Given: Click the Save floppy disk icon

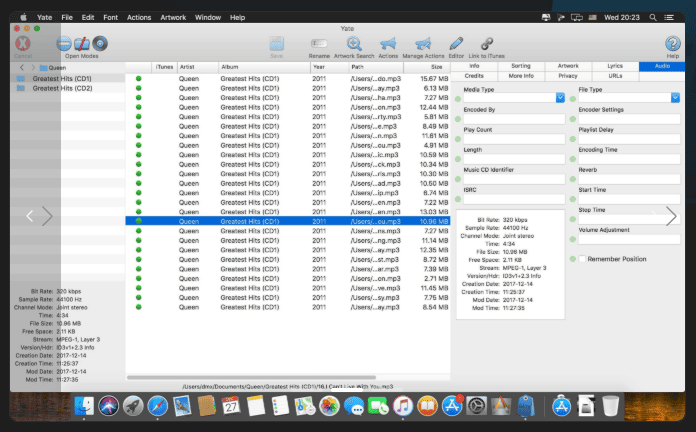Looking at the screenshot, I should point(277,44).
